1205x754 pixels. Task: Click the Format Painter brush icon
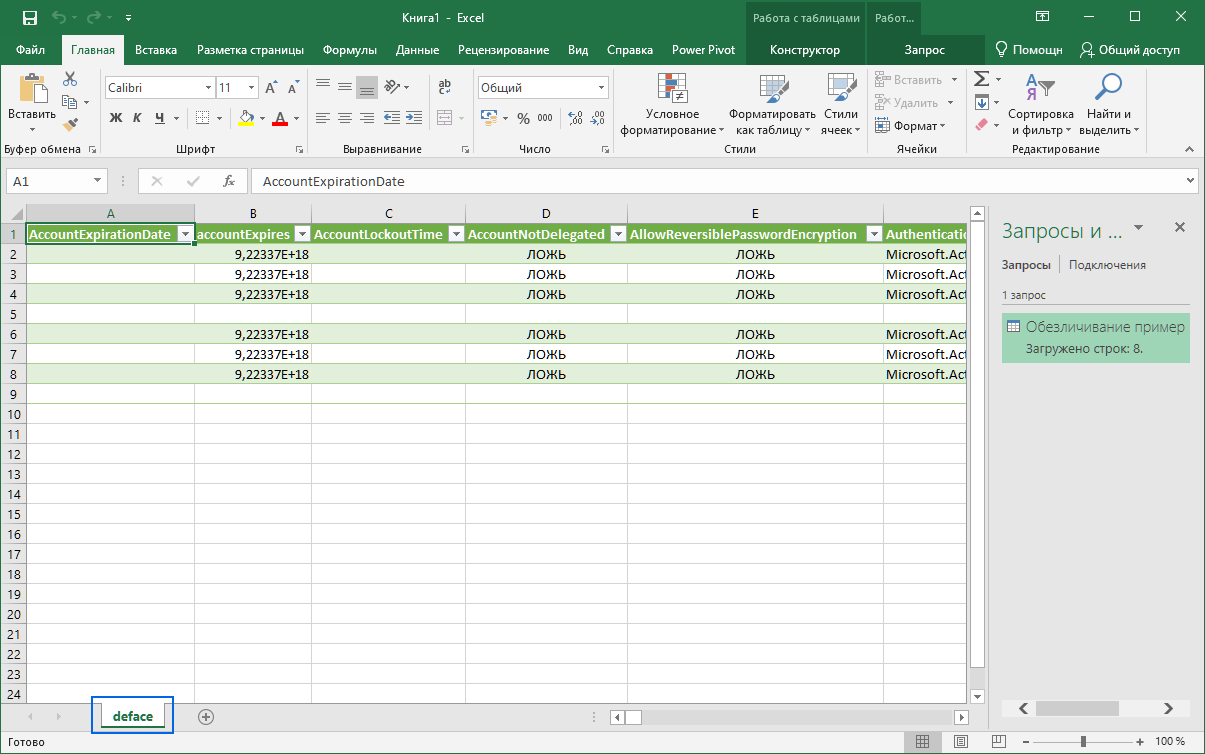[70, 126]
